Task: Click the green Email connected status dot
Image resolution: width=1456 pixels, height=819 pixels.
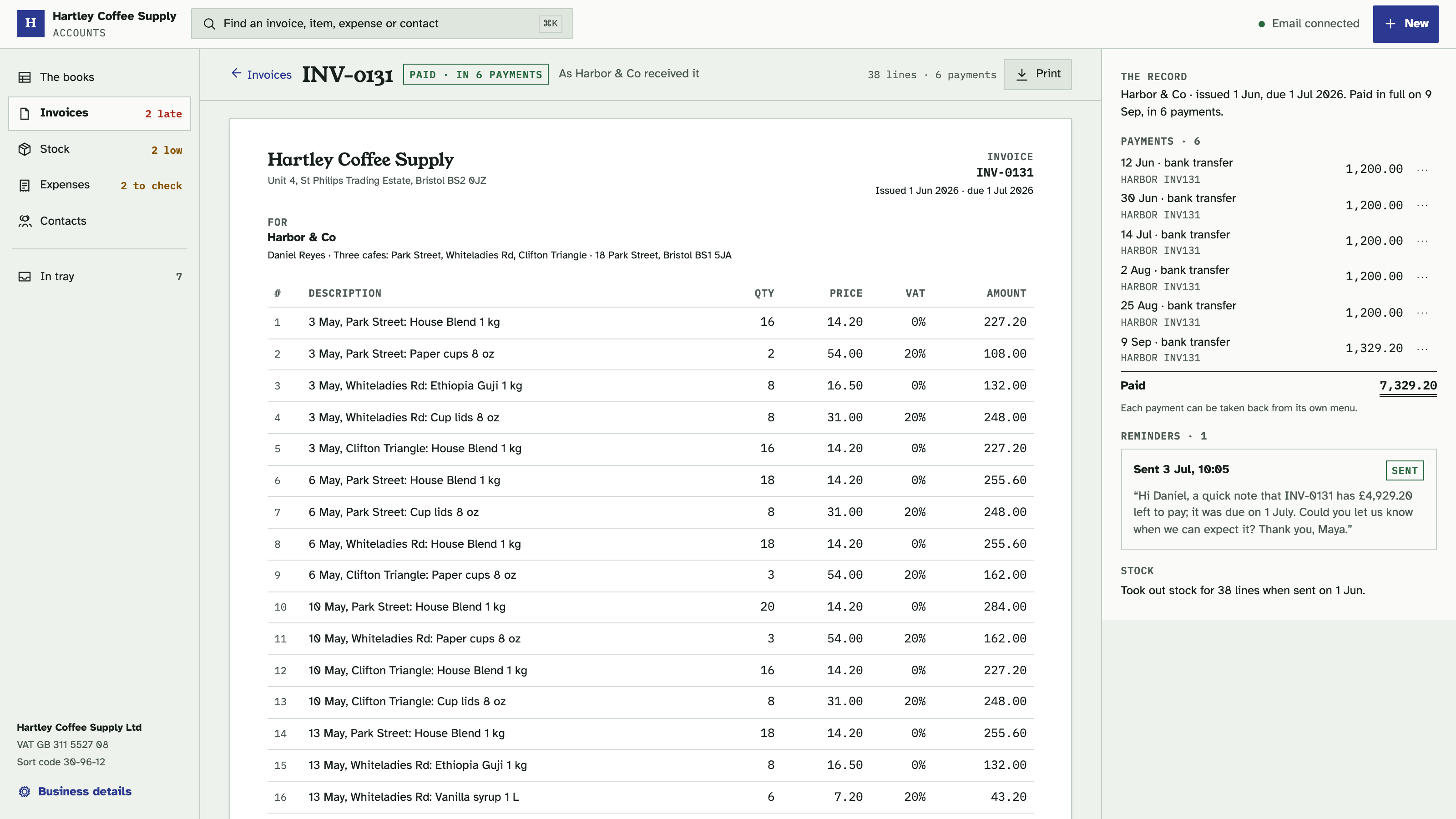Action: 1262,24
